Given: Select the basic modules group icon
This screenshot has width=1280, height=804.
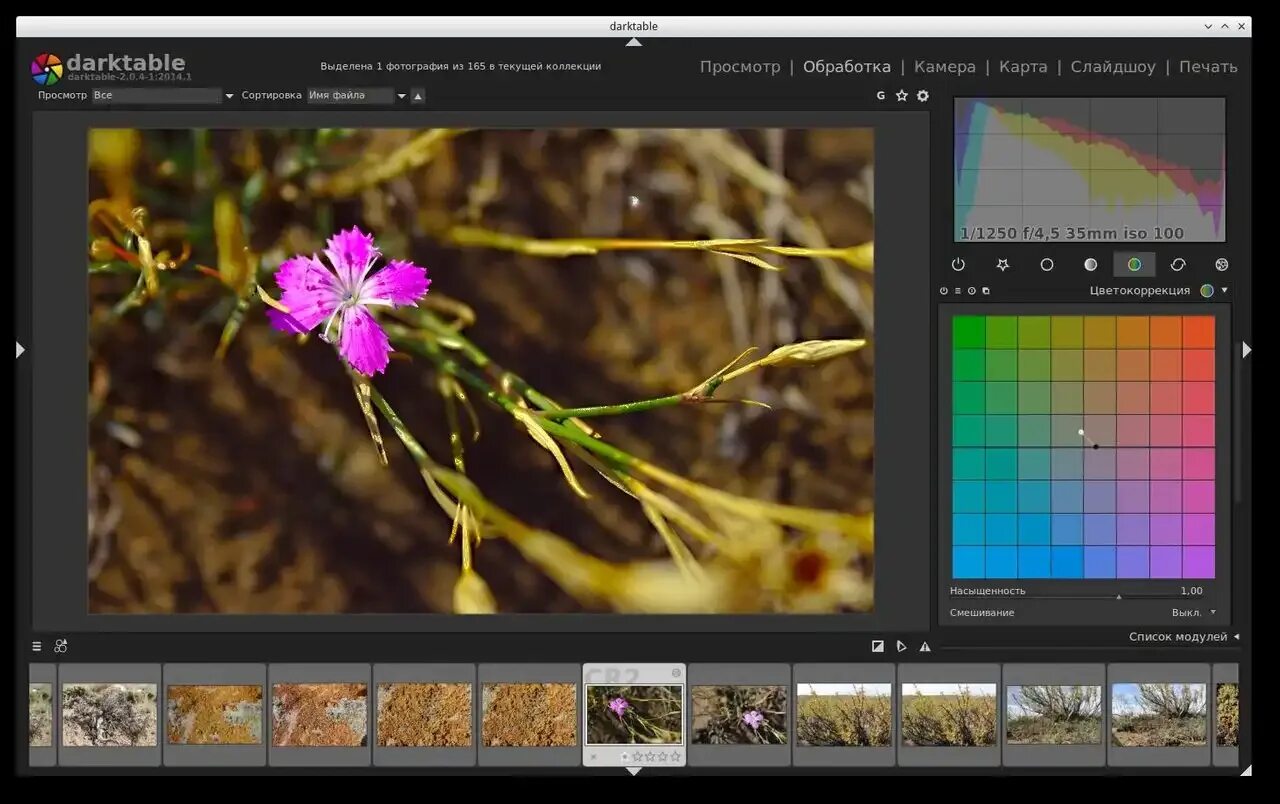Looking at the screenshot, I should pos(1046,264).
